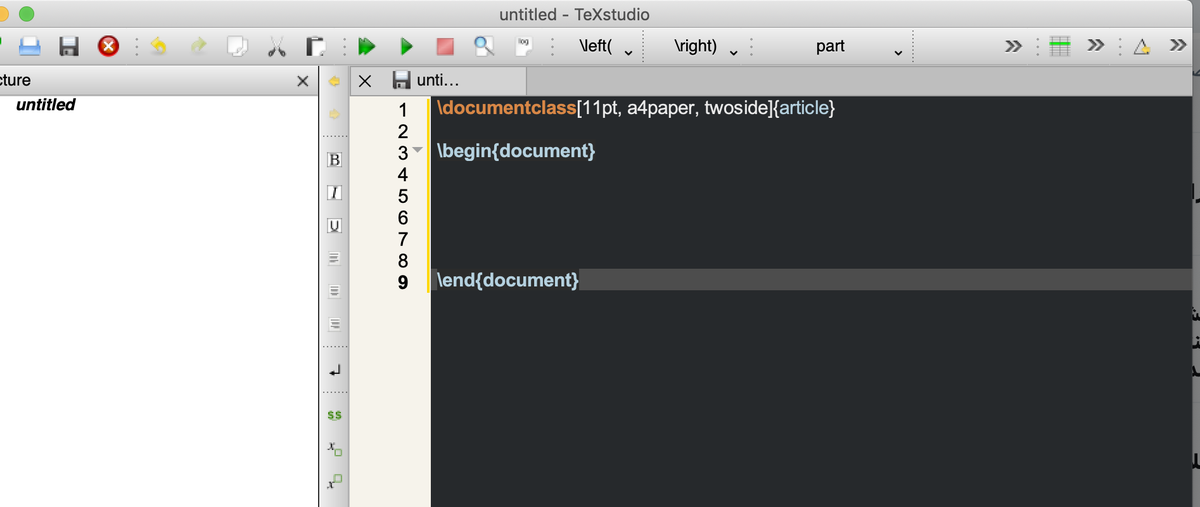Screen dimensions: 1200x507
Task: Apply bold formatting with B icon
Action: coord(335,159)
